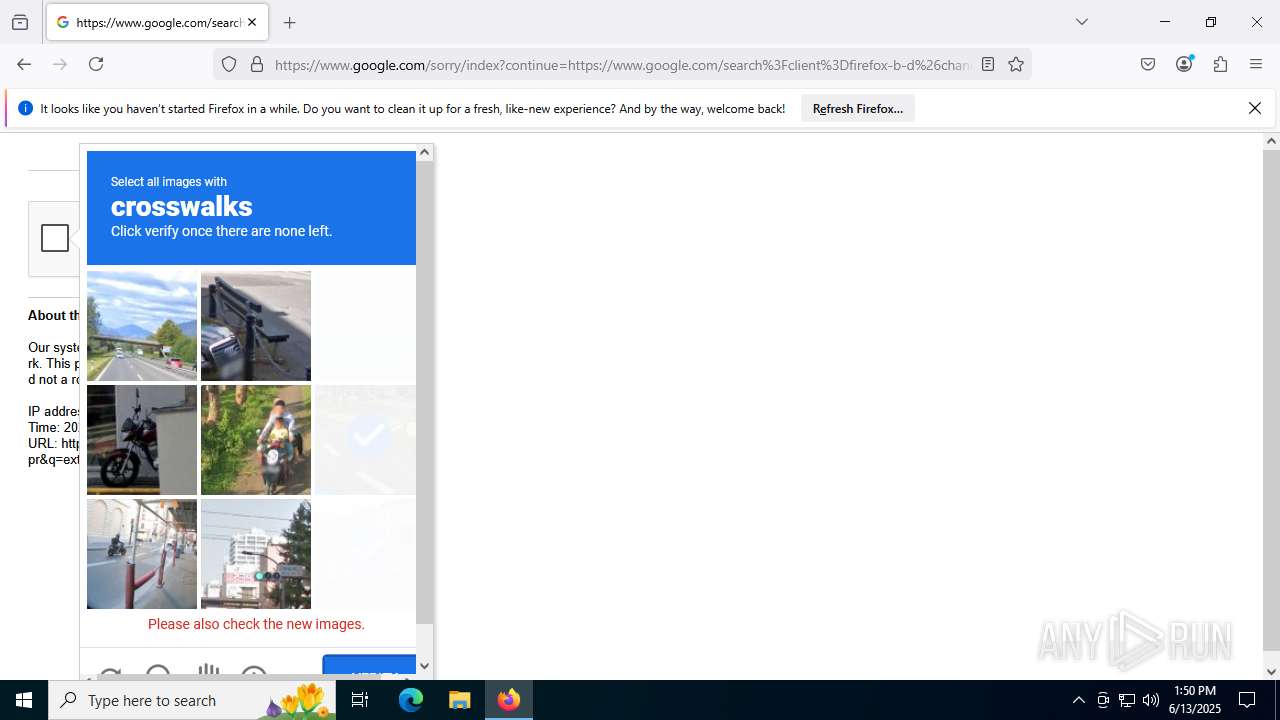Click the 'Please also check the new images.' text
This screenshot has height=720, width=1280.
point(256,624)
